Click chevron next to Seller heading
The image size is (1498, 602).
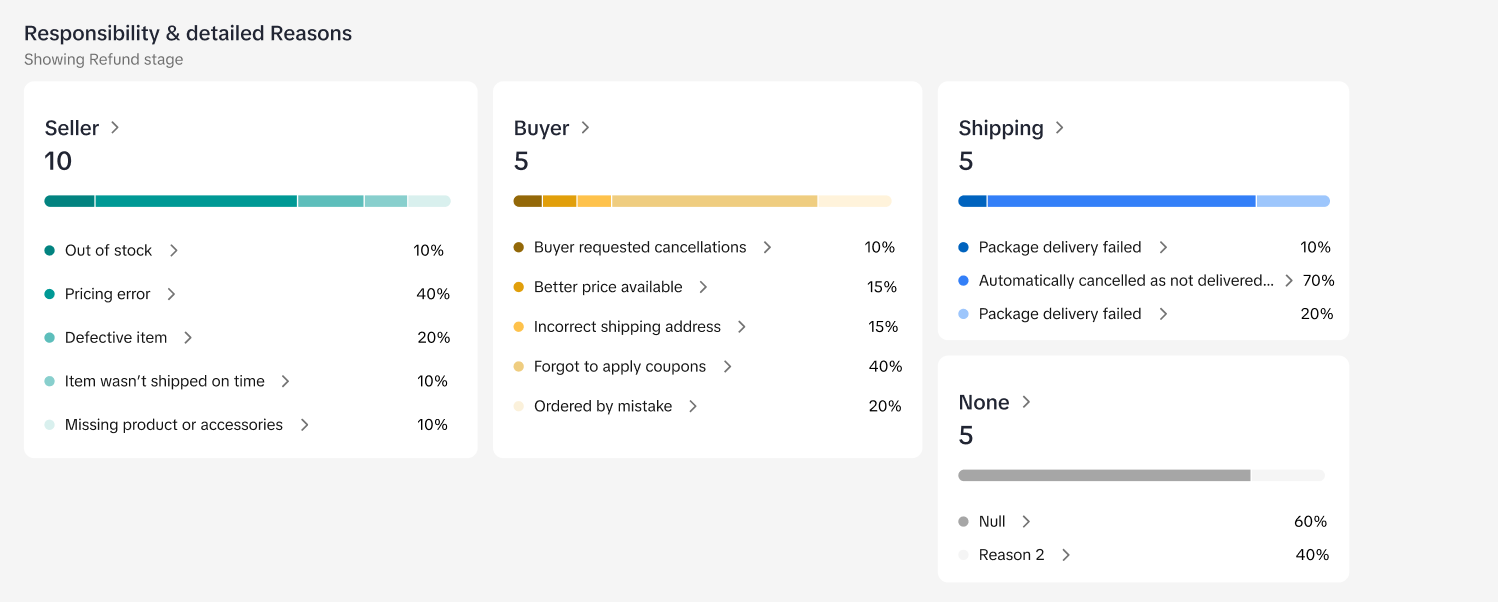pyautogui.click(x=115, y=128)
